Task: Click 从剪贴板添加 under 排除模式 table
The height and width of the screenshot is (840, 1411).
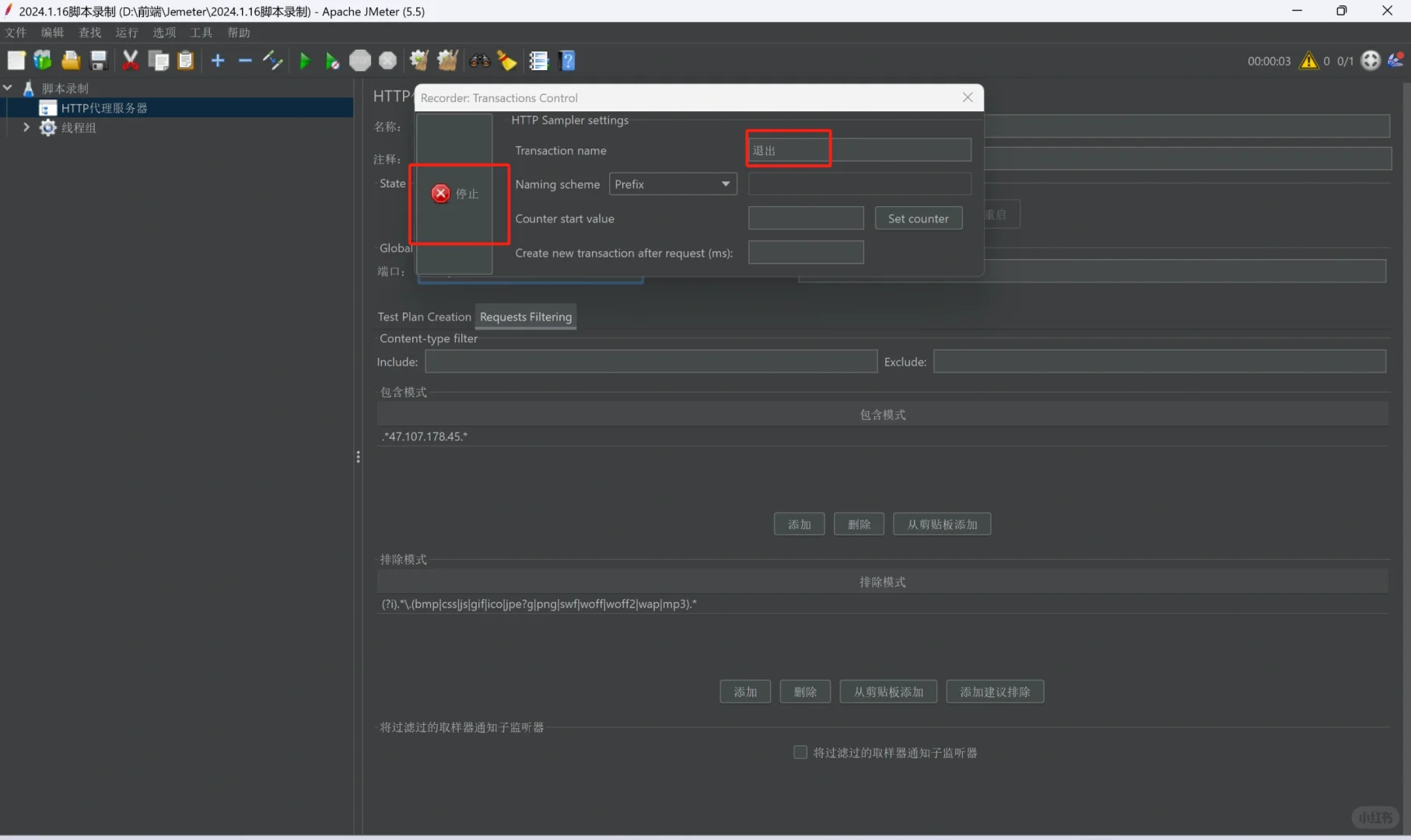Action: [x=888, y=691]
